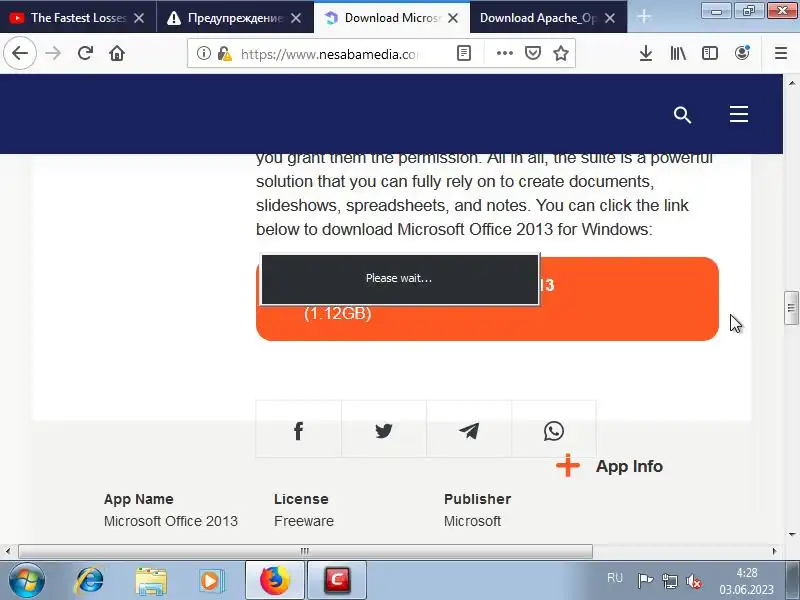The image size is (800, 600).
Task: Click the Freeware license value
Action: tap(304, 521)
